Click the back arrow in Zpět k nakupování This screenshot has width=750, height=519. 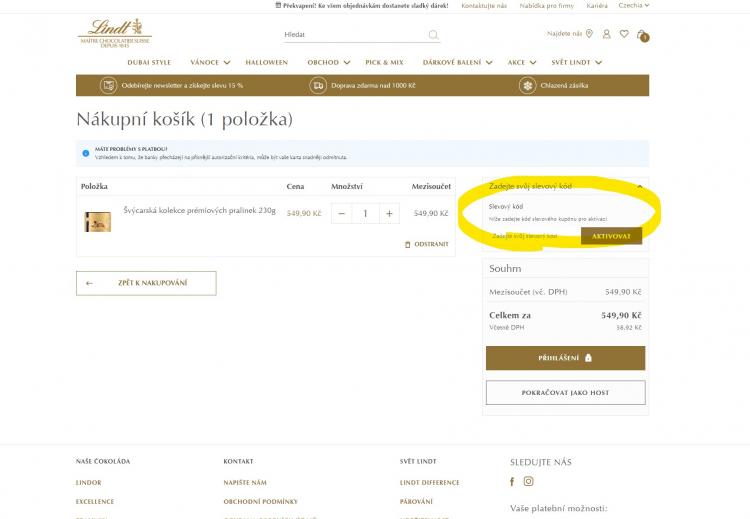coord(89,283)
